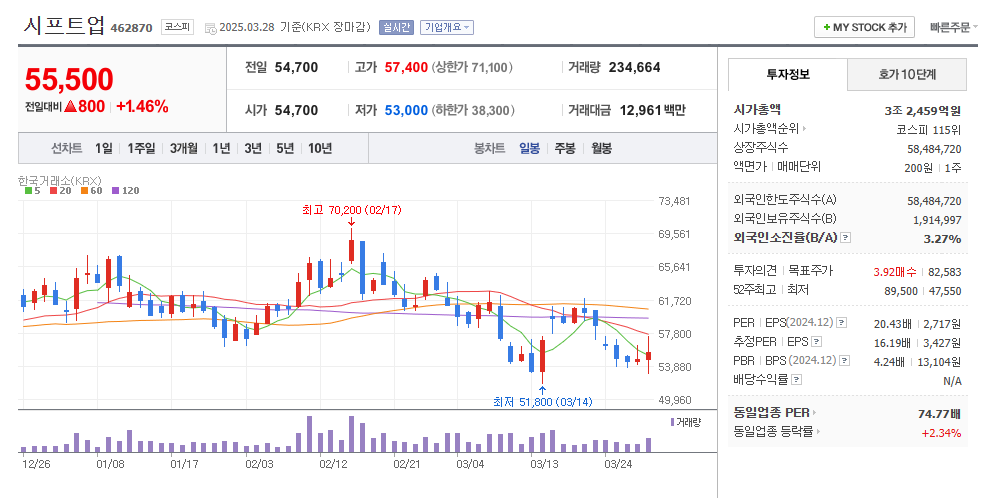This screenshot has height=498, width=993.
Task: Open the 동일업종 등락률 link
Action: 773,431
